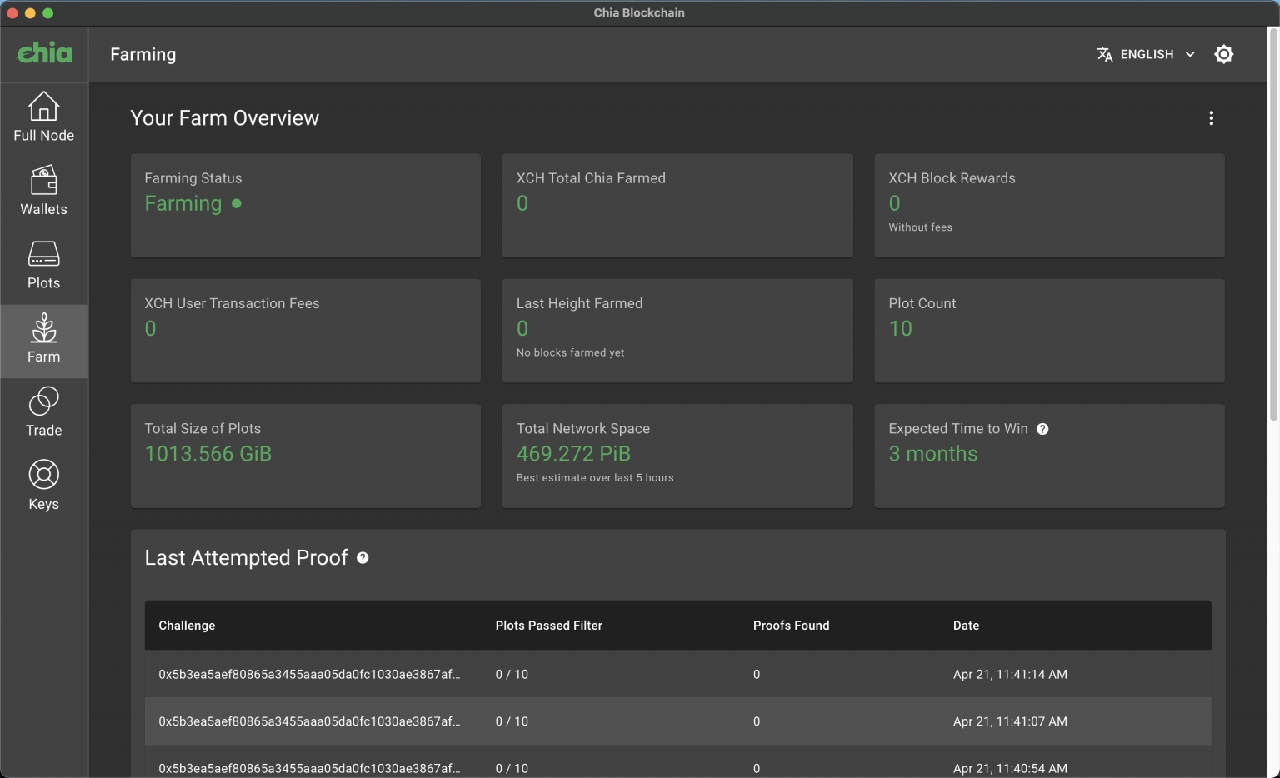Click the Chia logo
Screen dimensions: 1280x778
pyautogui.click(x=44, y=54)
